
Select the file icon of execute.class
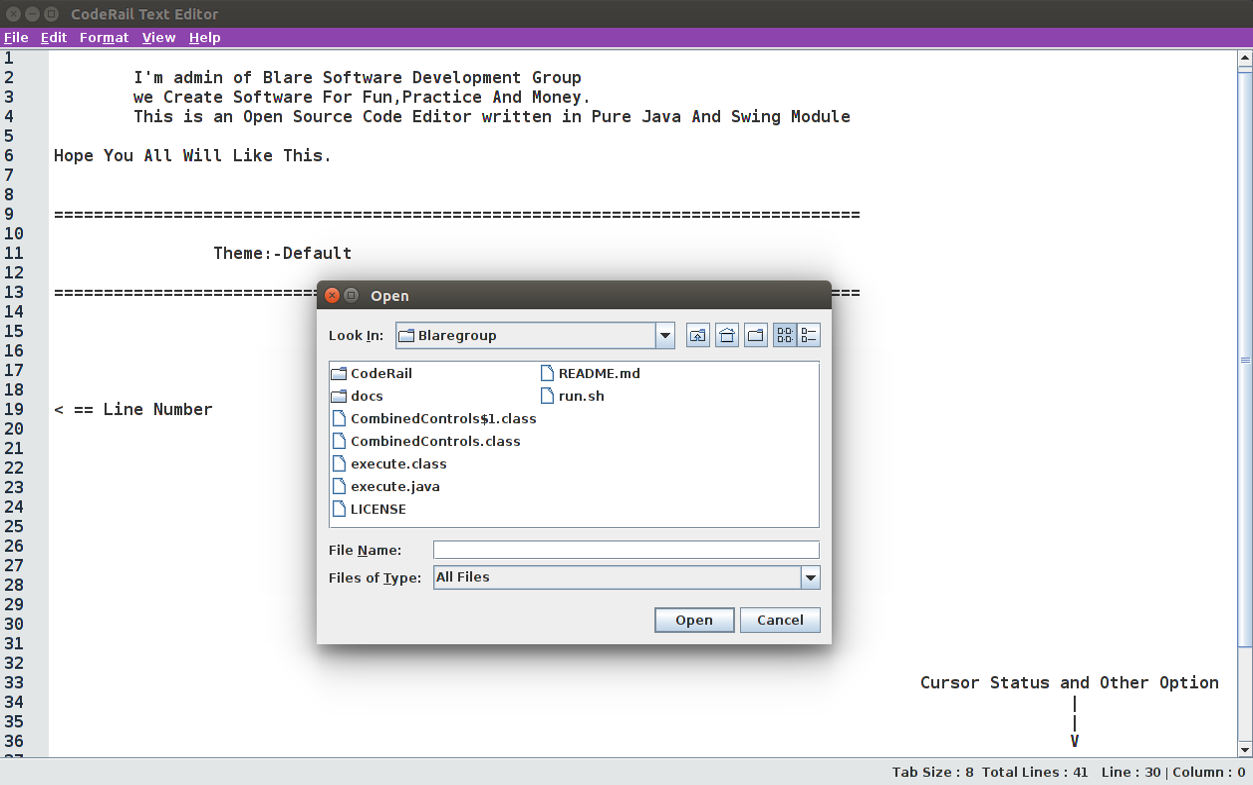338,464
